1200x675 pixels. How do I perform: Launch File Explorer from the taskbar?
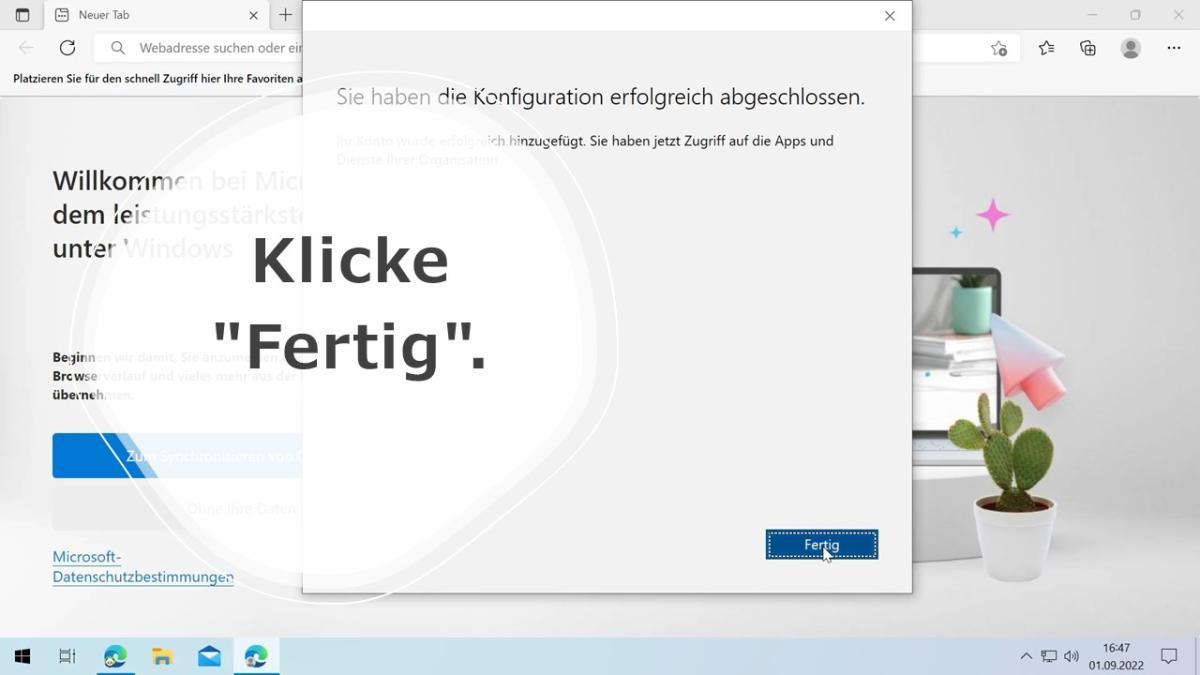162,656
